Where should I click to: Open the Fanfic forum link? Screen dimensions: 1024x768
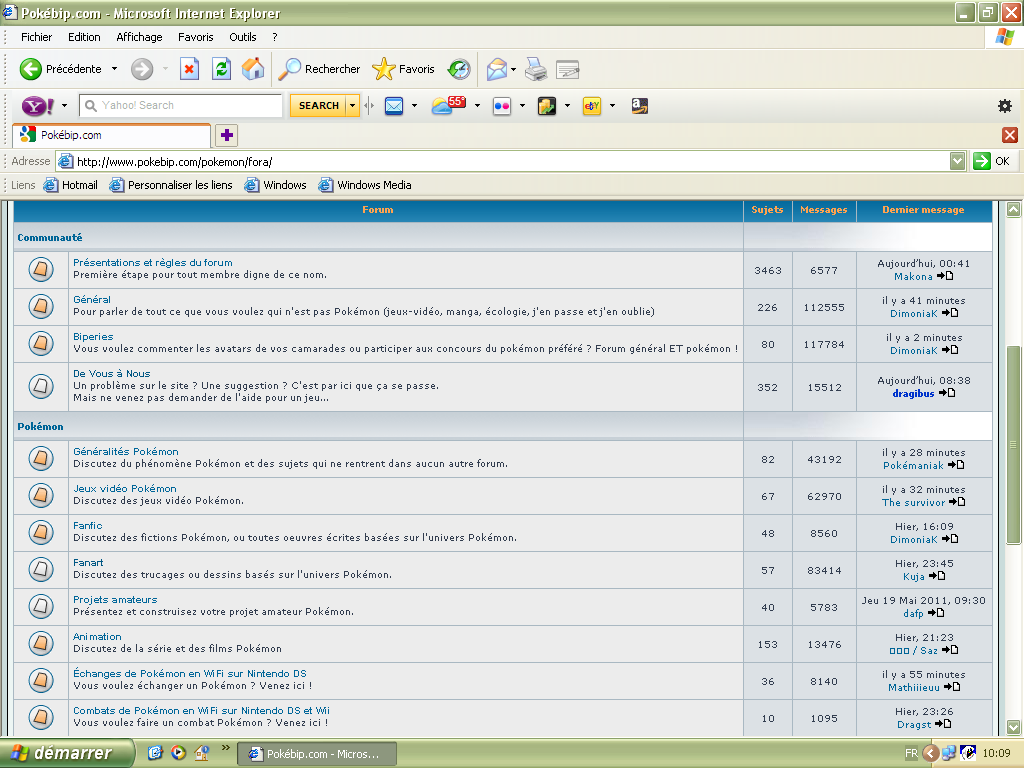point(88,526)
